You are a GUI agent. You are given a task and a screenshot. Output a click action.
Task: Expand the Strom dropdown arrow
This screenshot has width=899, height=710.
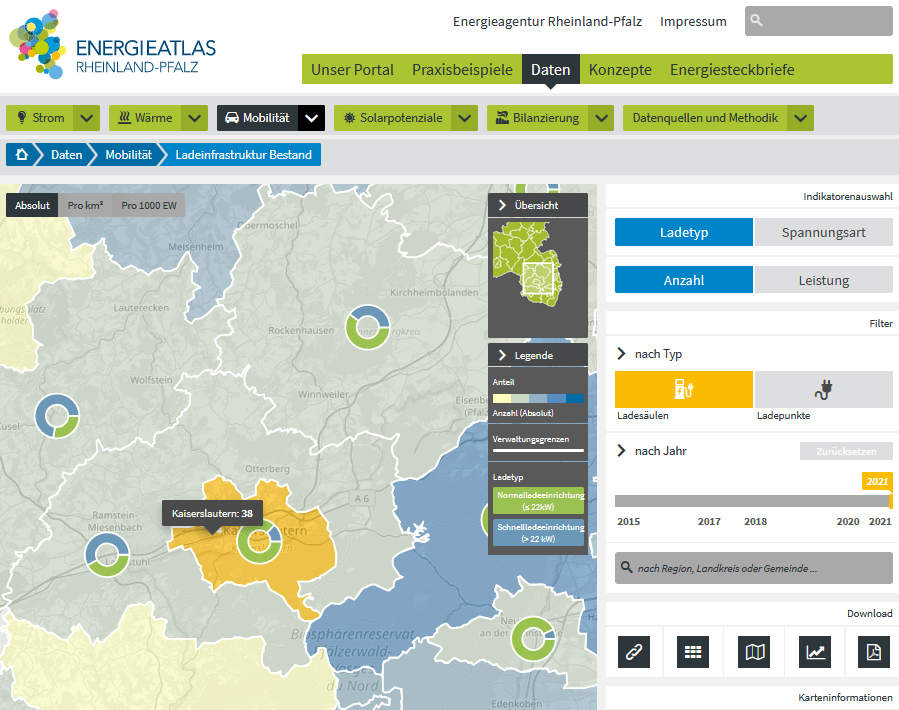(87, 118)
